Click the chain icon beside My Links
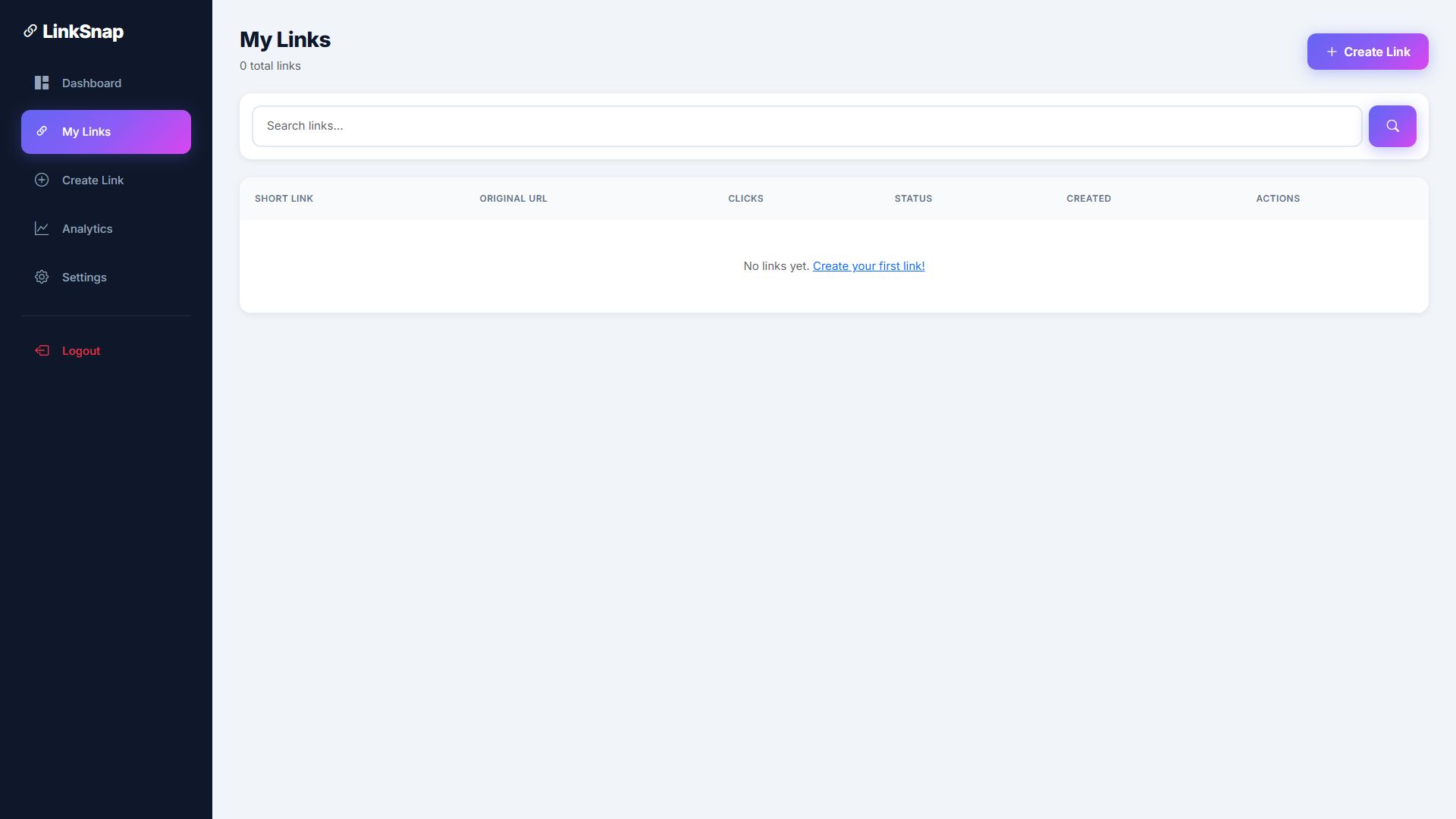The image size is (1456, 819). click(x=42, y=131)
